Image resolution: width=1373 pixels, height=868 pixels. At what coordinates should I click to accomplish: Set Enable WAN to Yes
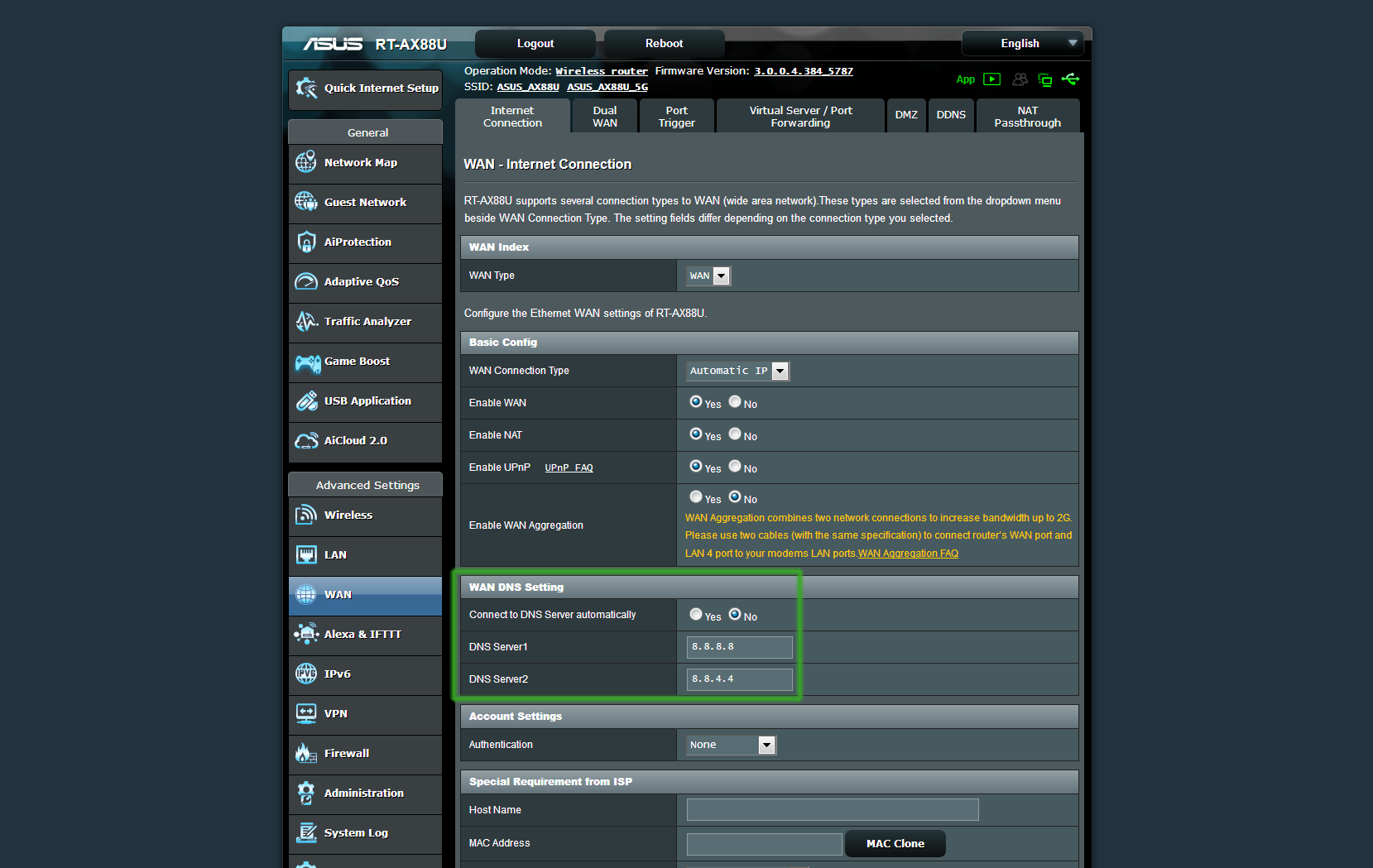point(696,401)
